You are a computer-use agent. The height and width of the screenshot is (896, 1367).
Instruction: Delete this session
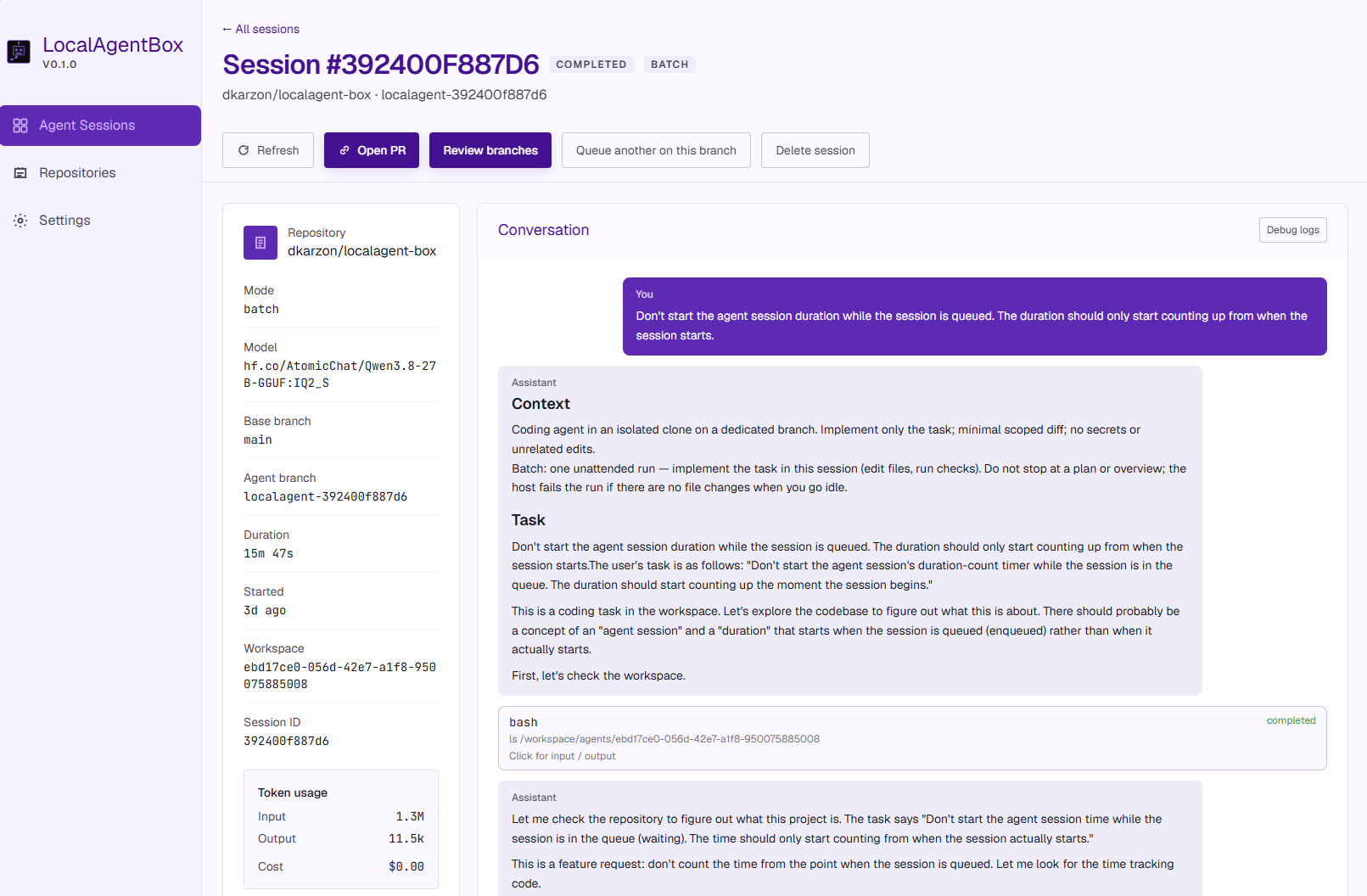815,150
